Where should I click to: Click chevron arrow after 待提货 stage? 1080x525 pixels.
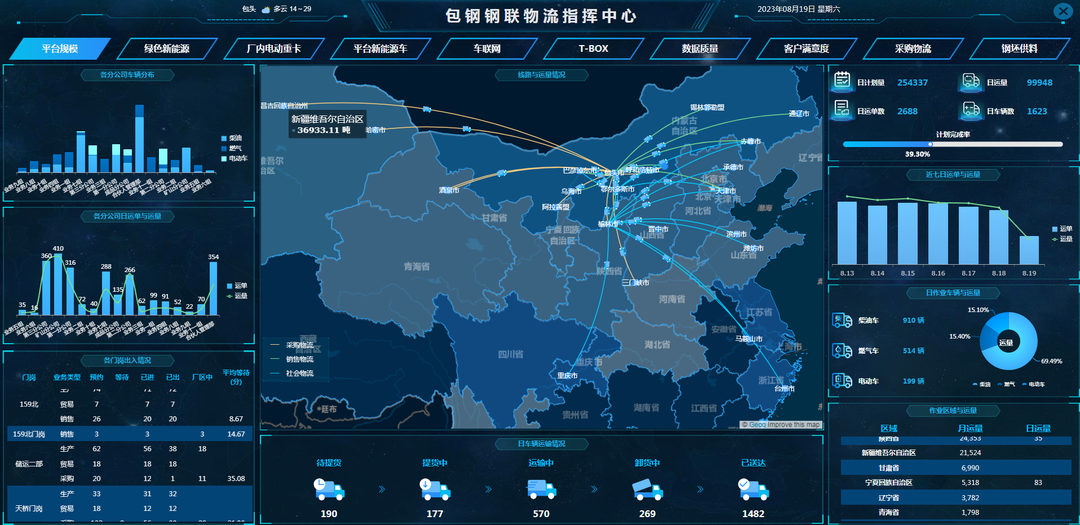(x=380, y=490)
